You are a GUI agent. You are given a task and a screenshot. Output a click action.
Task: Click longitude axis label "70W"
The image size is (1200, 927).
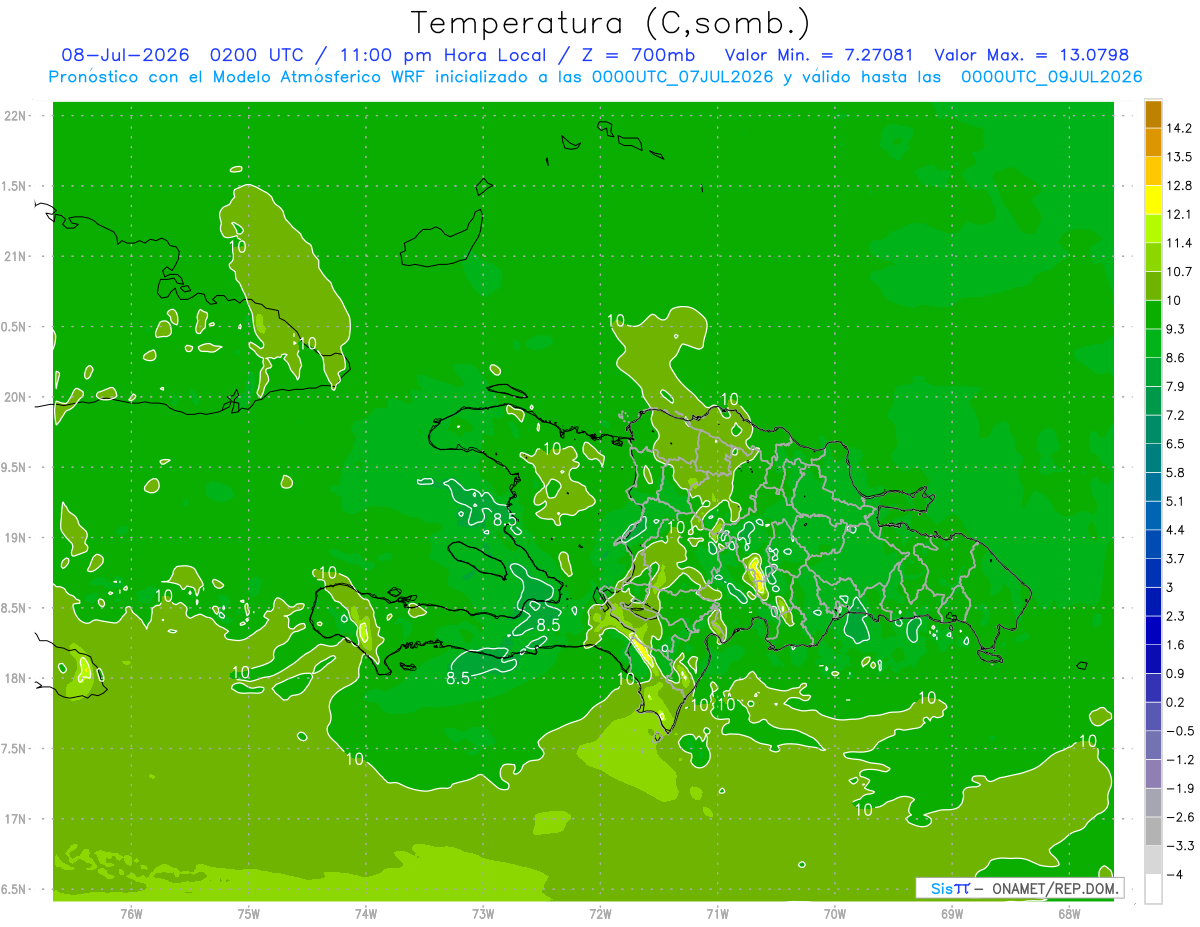click(835, 913)
